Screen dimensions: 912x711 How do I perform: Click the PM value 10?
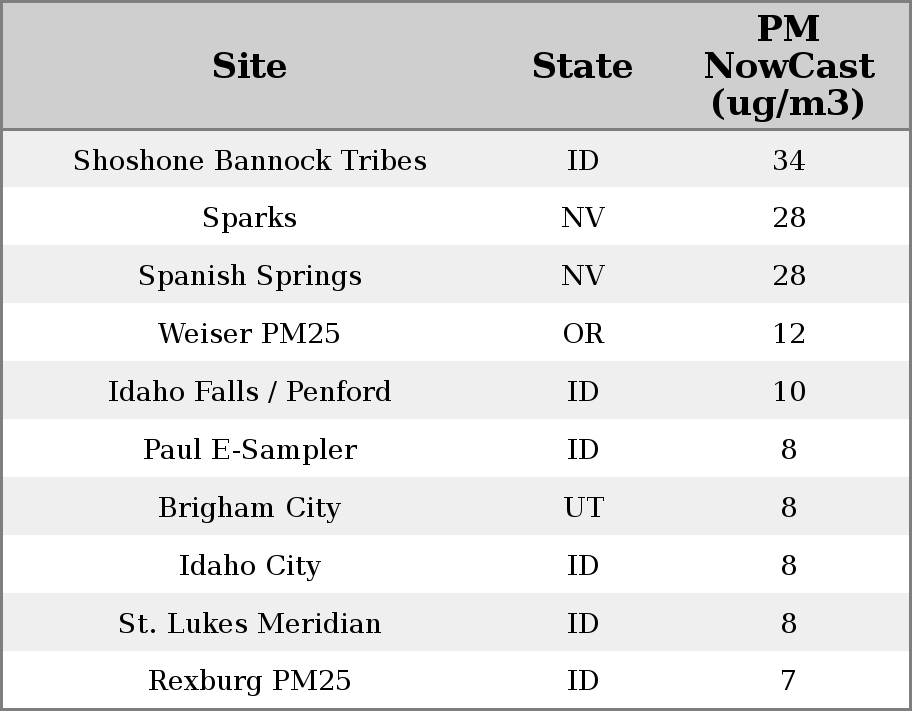click(788, 392)
